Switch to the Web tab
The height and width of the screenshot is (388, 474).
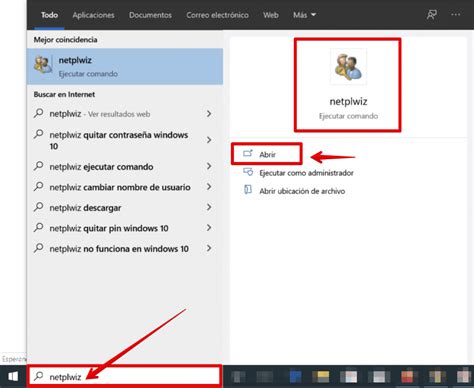click(x=271, y=15)
